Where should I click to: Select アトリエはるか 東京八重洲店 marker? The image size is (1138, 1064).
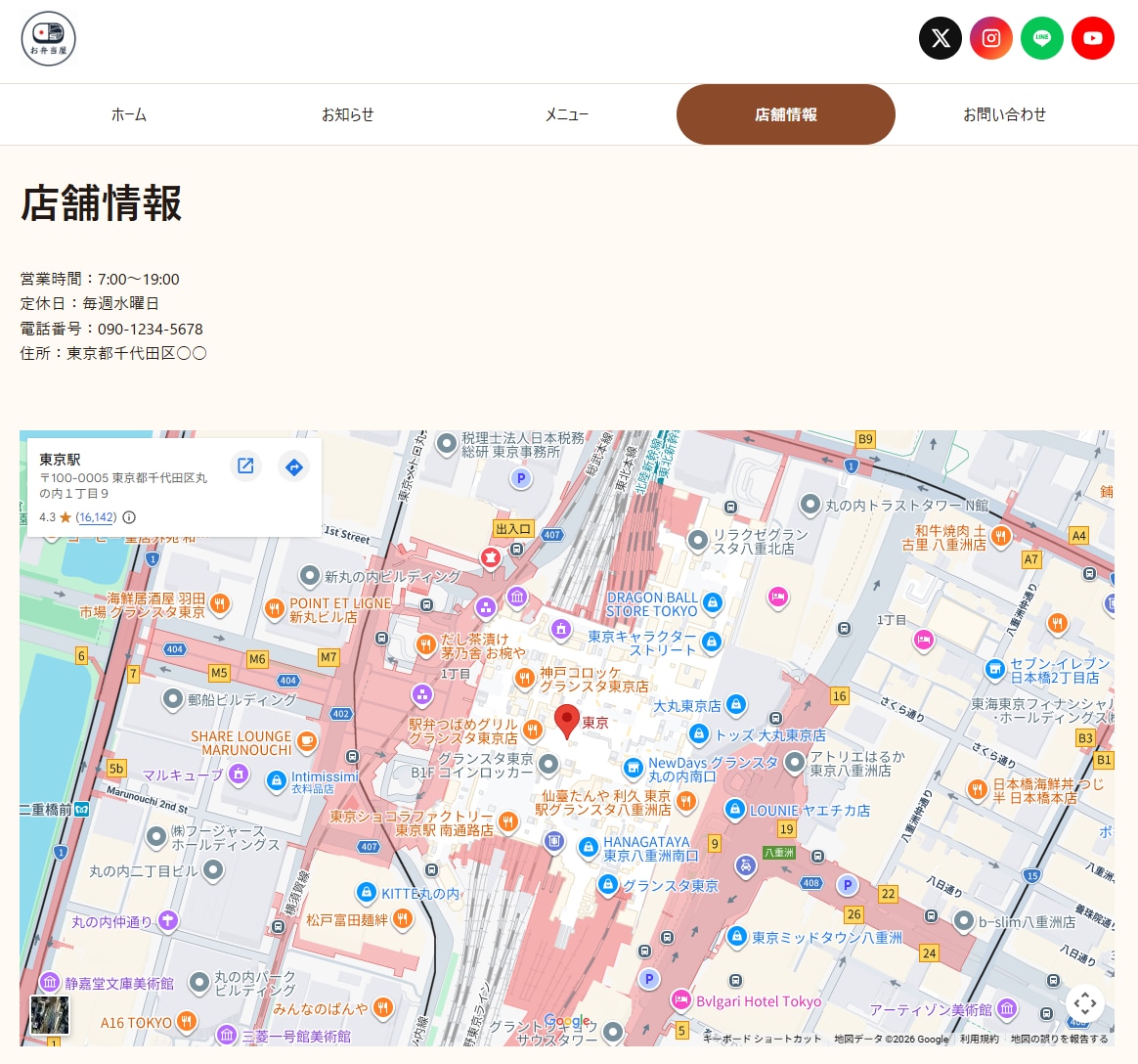(x=795, y=762)
